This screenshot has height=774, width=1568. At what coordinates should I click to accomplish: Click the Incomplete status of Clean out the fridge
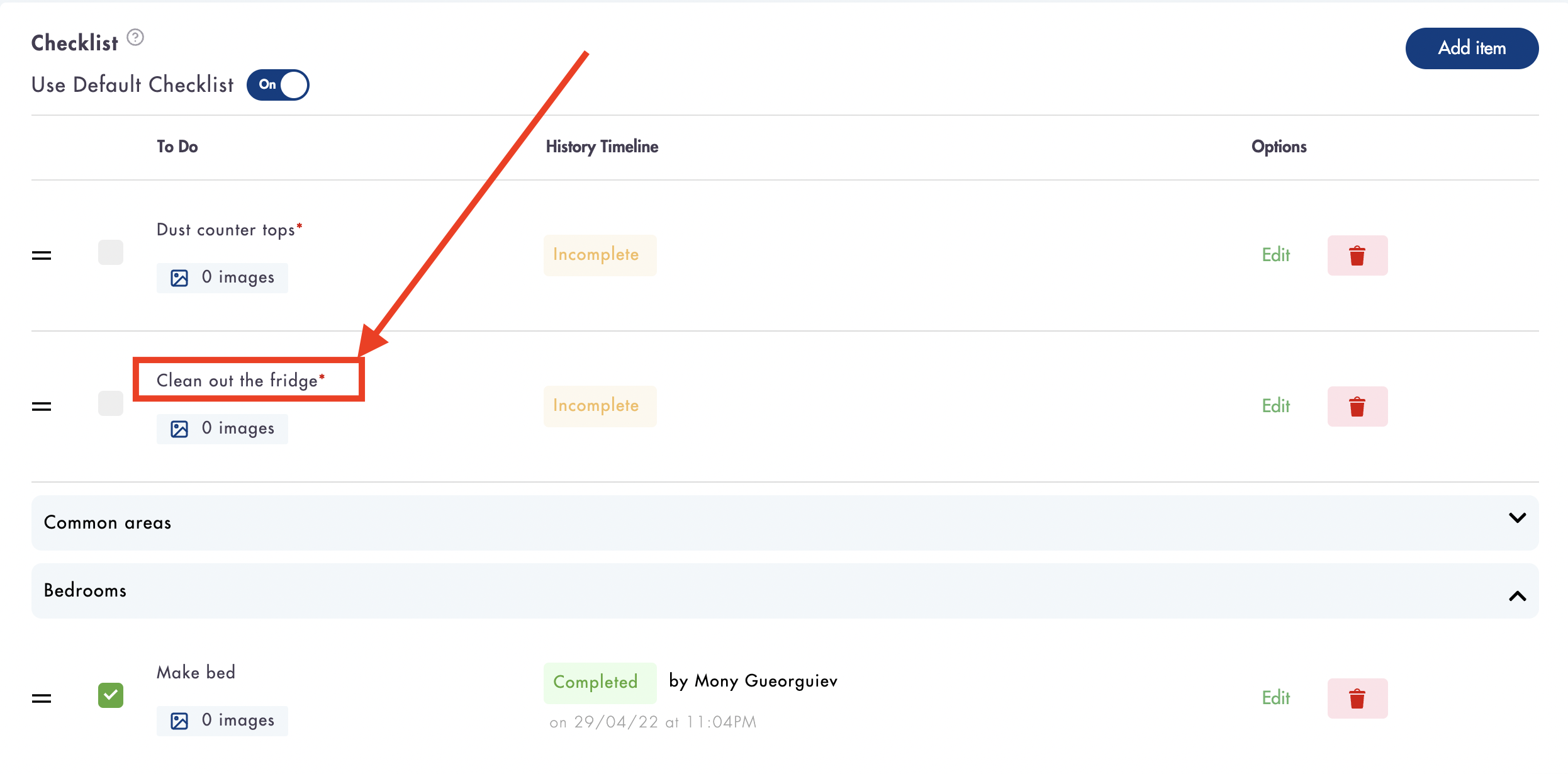tap(600, 406)
